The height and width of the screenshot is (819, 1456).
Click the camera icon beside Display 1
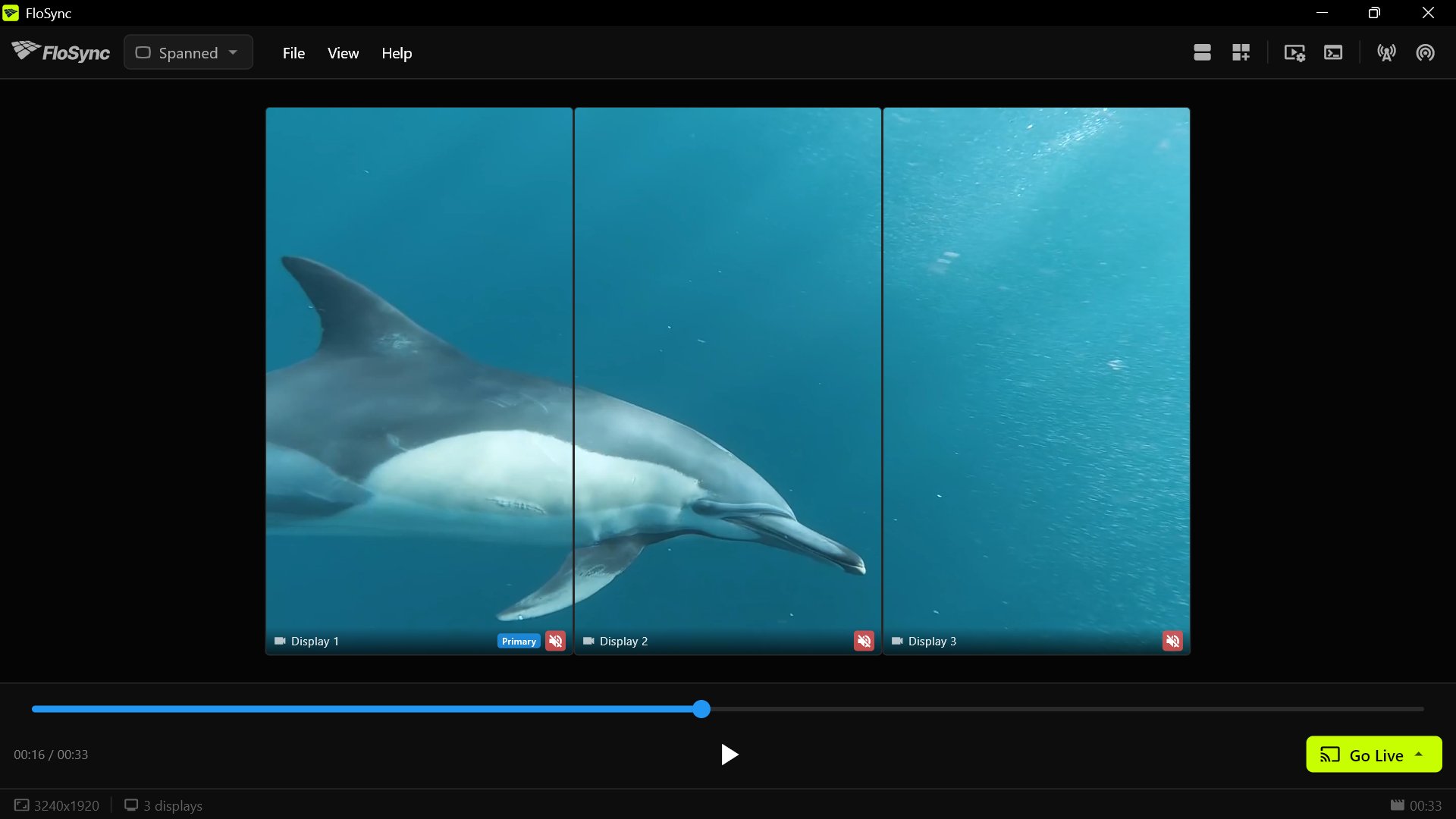coord(280,641)
